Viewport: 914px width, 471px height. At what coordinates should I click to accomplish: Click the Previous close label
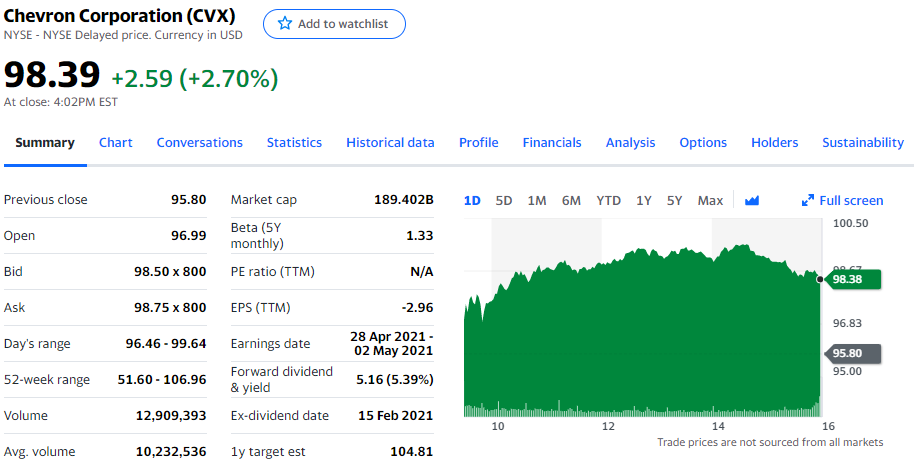[x=45, y=199]
